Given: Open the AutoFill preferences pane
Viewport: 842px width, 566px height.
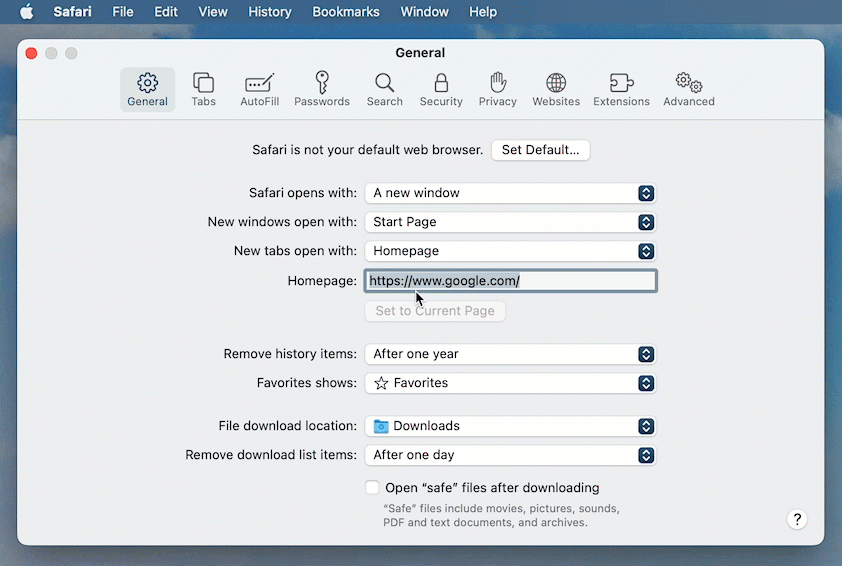Looking at the screenshot, I should 259,90.
